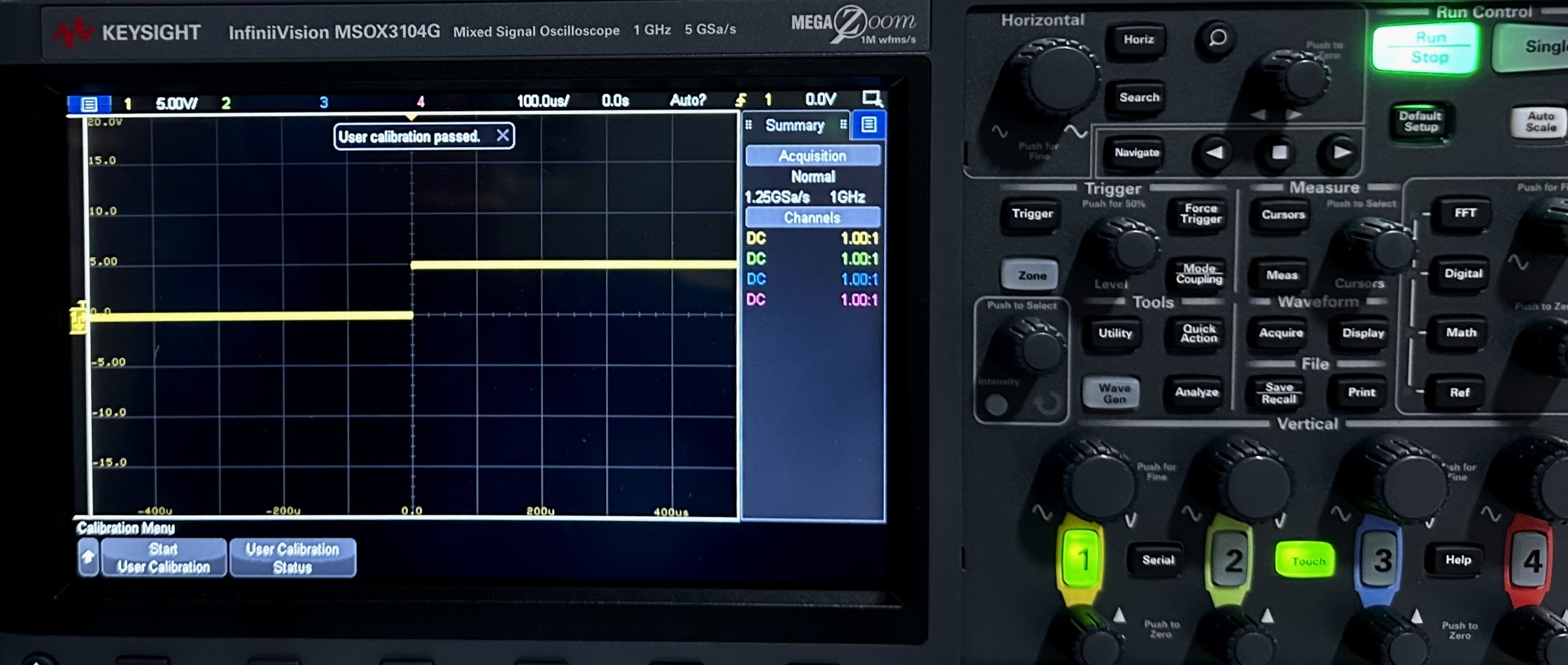Image resolution: width=1568 pixels, height=665 pixels.
Task: Hit the Digital key
Action: (x=1462, y=273)
